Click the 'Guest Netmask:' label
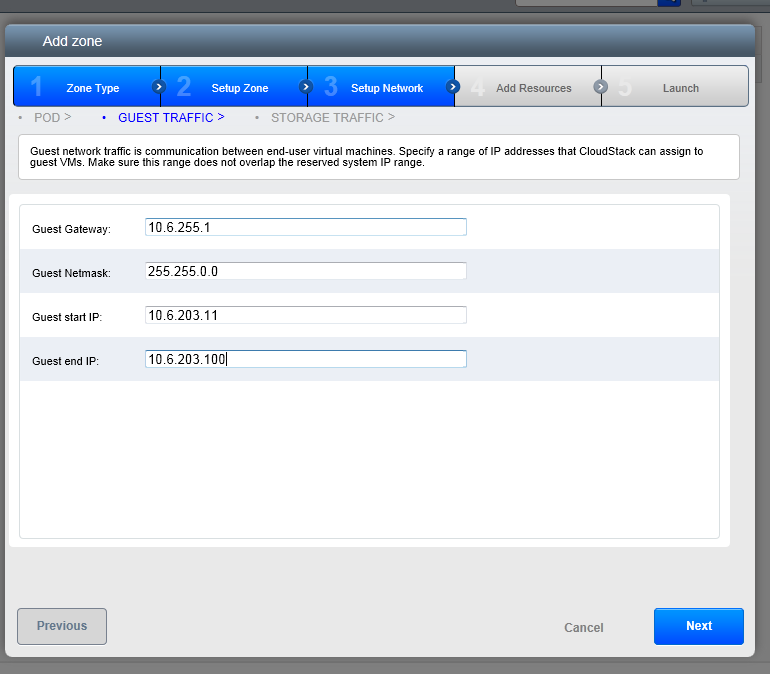Image resolution: width=770 pixels, height=674 pixels. tap(71, 273)
